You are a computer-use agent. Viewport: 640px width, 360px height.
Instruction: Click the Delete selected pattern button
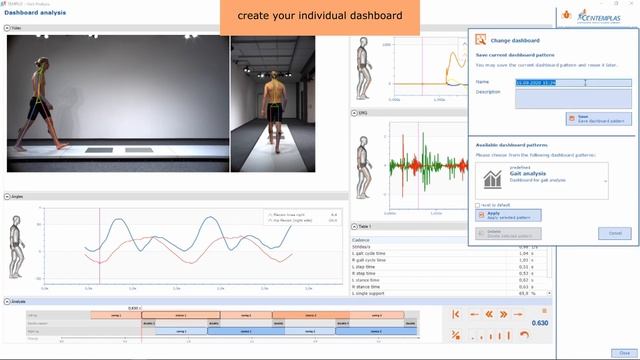pos(508,233)
